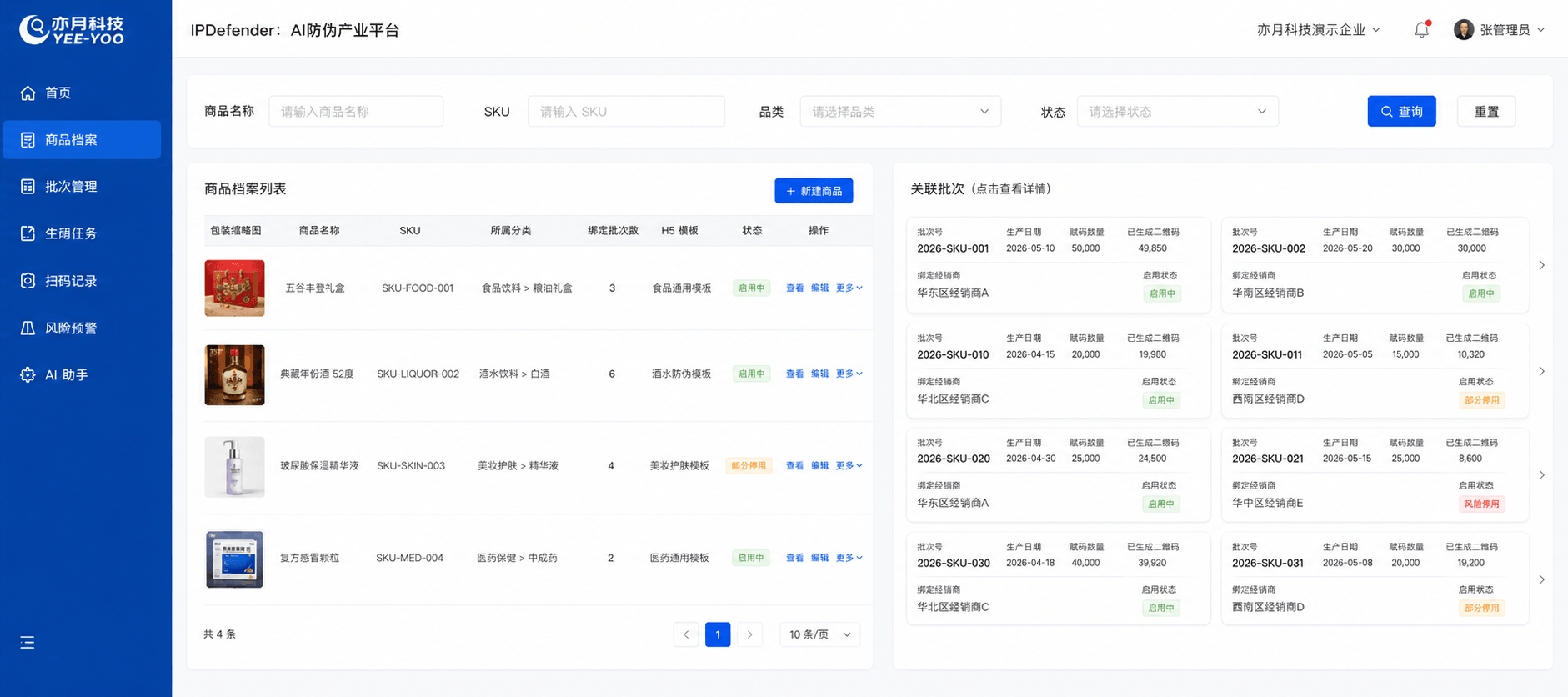
Task: Click the 风险预警 sidebar icon
Action: point(28,328)
